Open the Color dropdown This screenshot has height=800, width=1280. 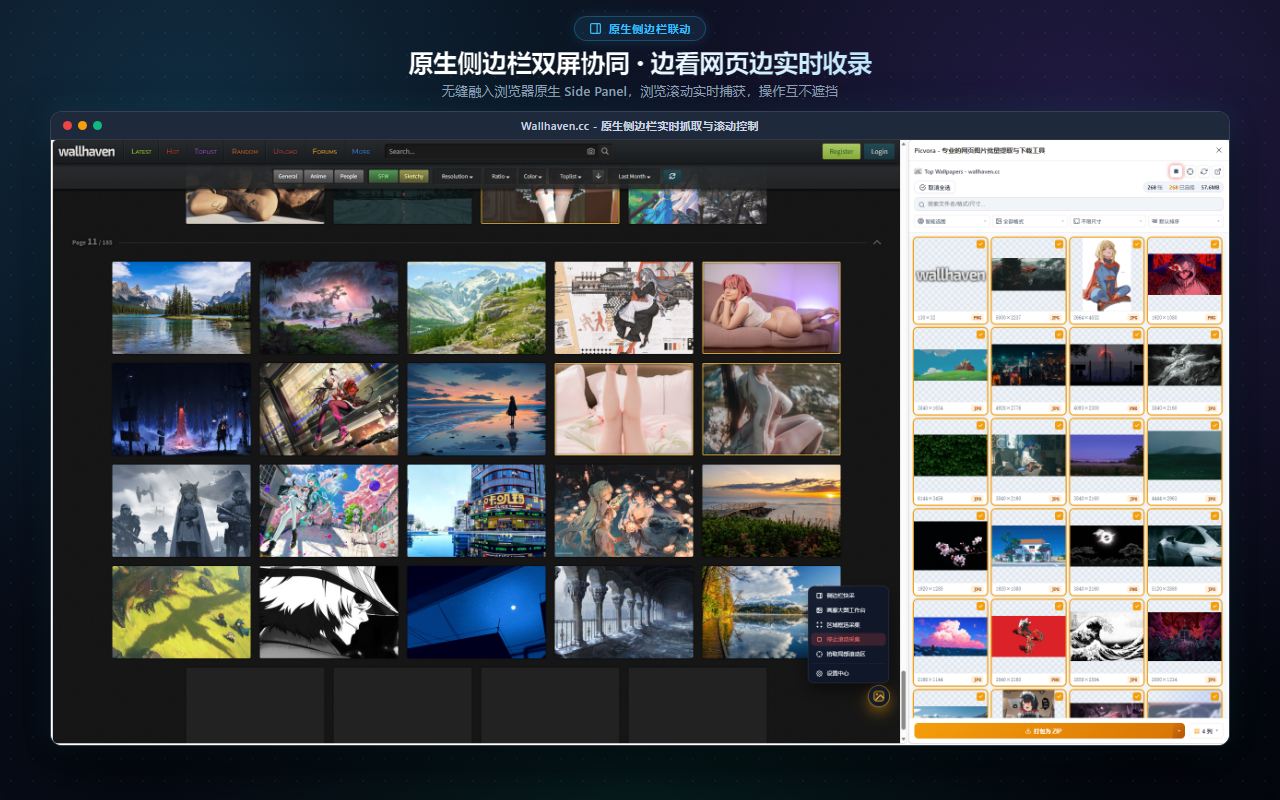532,176
